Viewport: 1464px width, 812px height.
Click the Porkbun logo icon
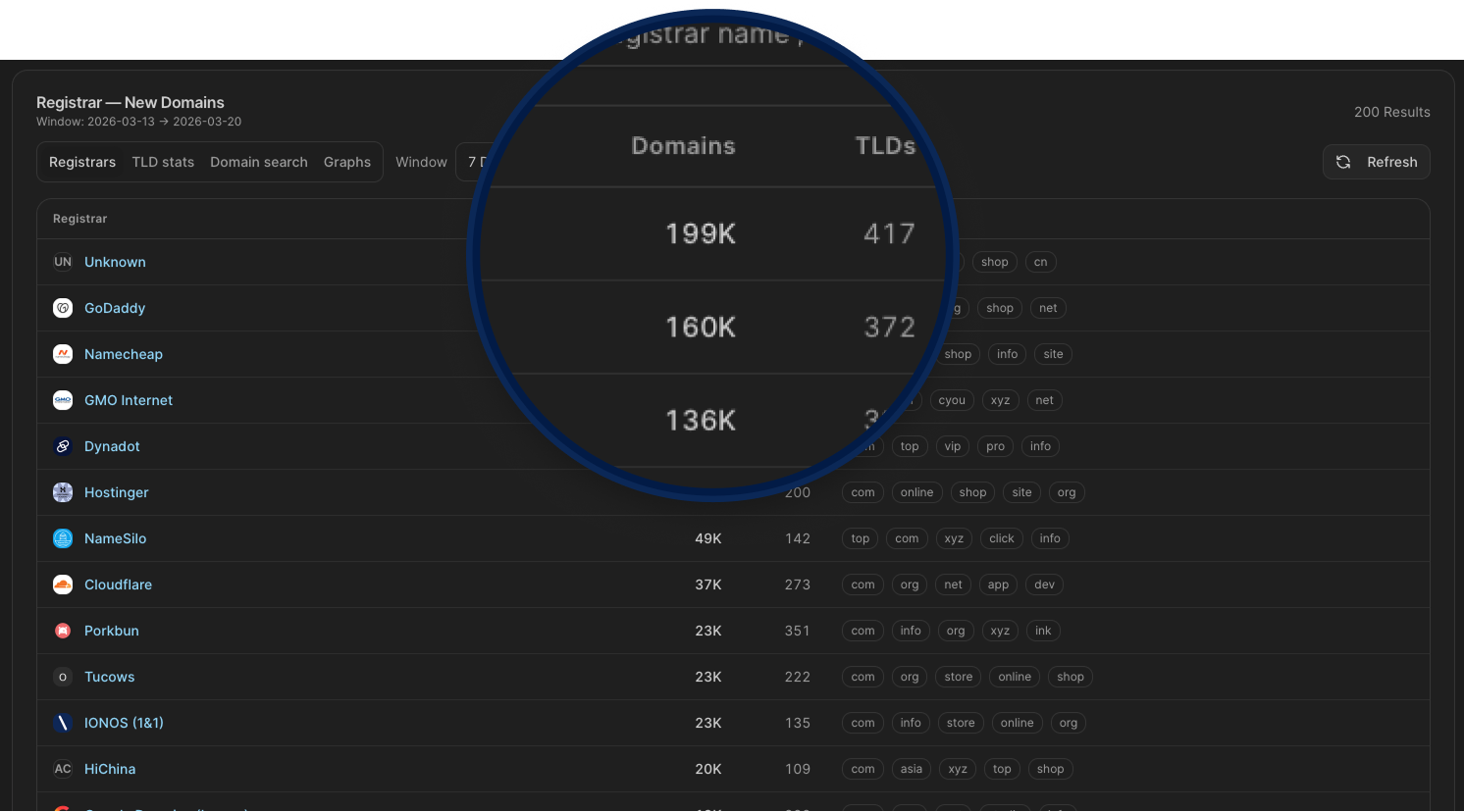coord(63,631)
